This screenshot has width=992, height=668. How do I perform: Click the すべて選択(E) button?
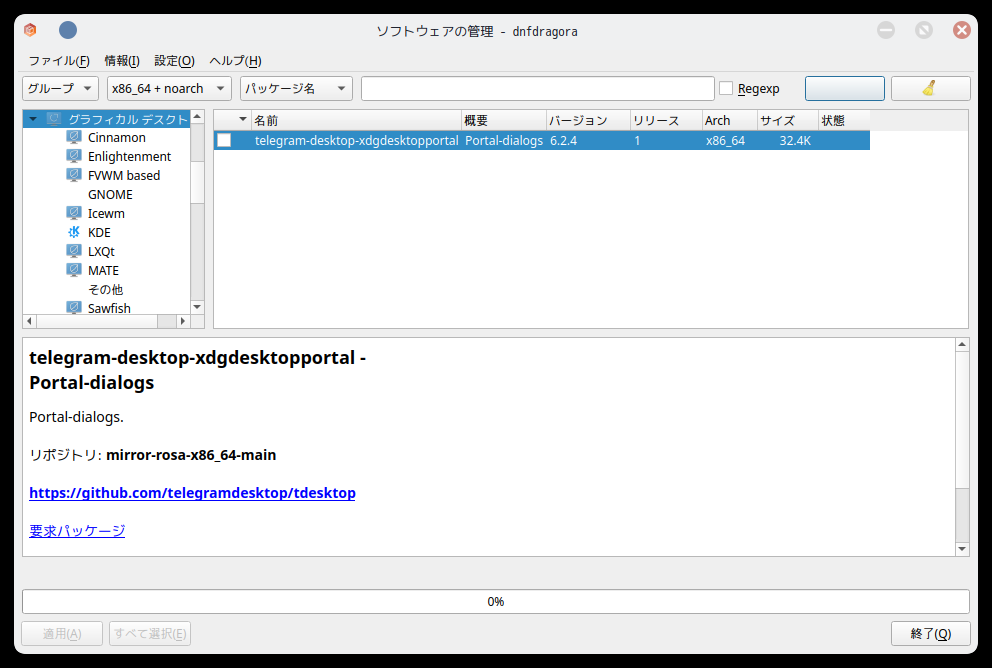click(150, 633)
